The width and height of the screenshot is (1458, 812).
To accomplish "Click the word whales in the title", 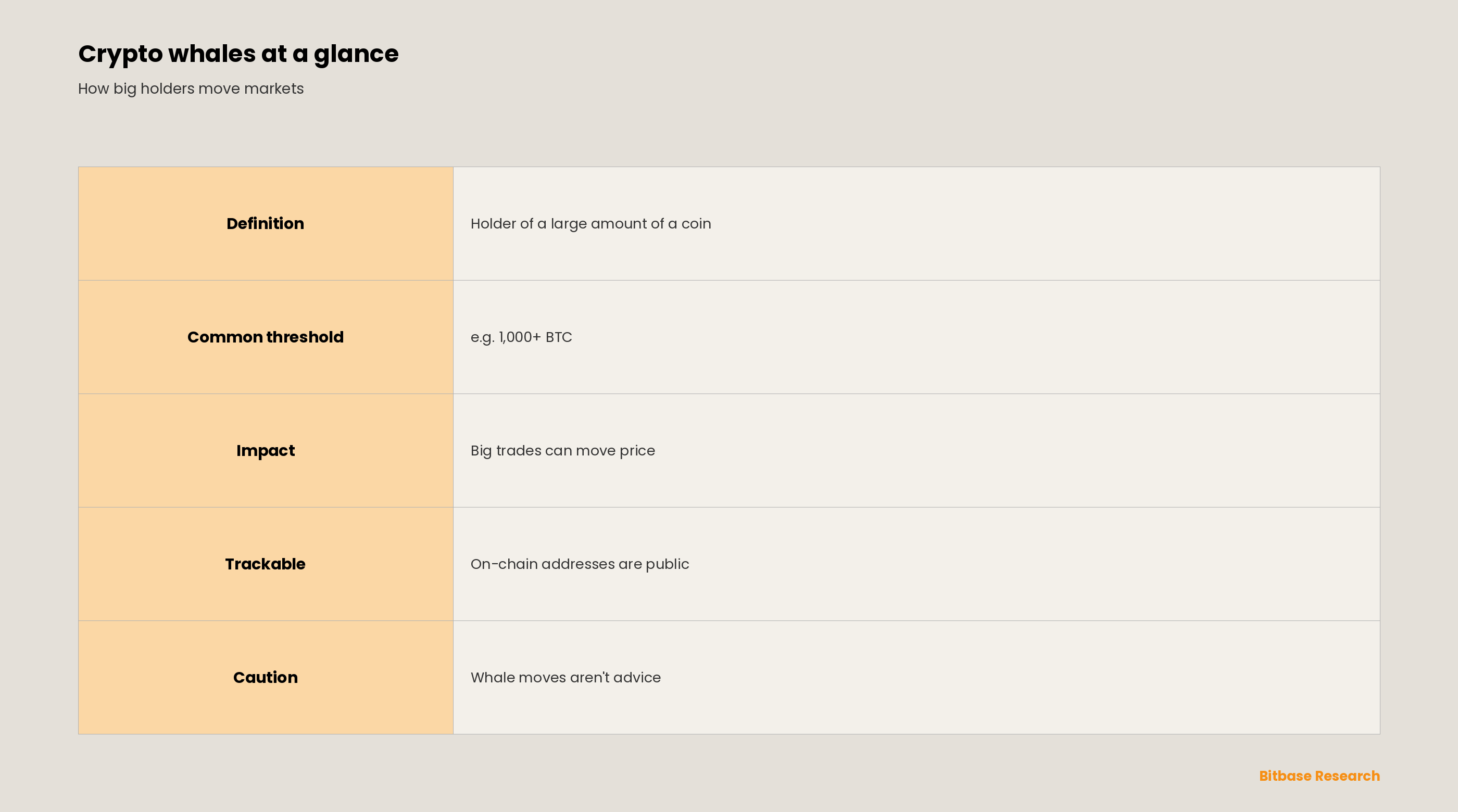I will (x=212, y=54).
